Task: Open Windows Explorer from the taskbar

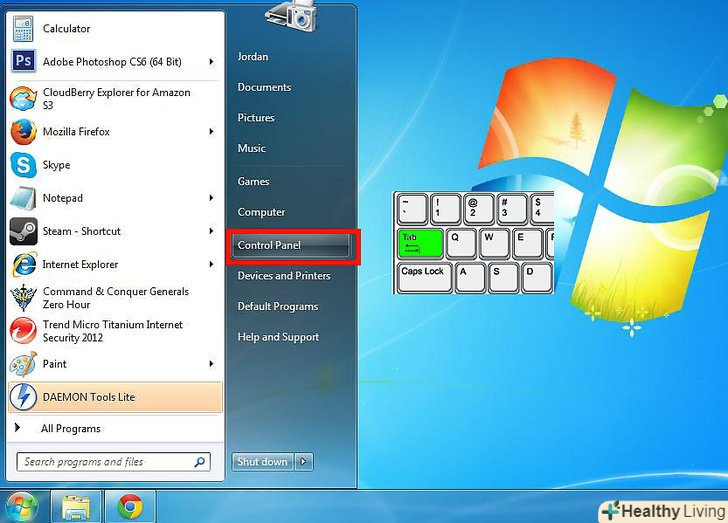Action: 76,507
